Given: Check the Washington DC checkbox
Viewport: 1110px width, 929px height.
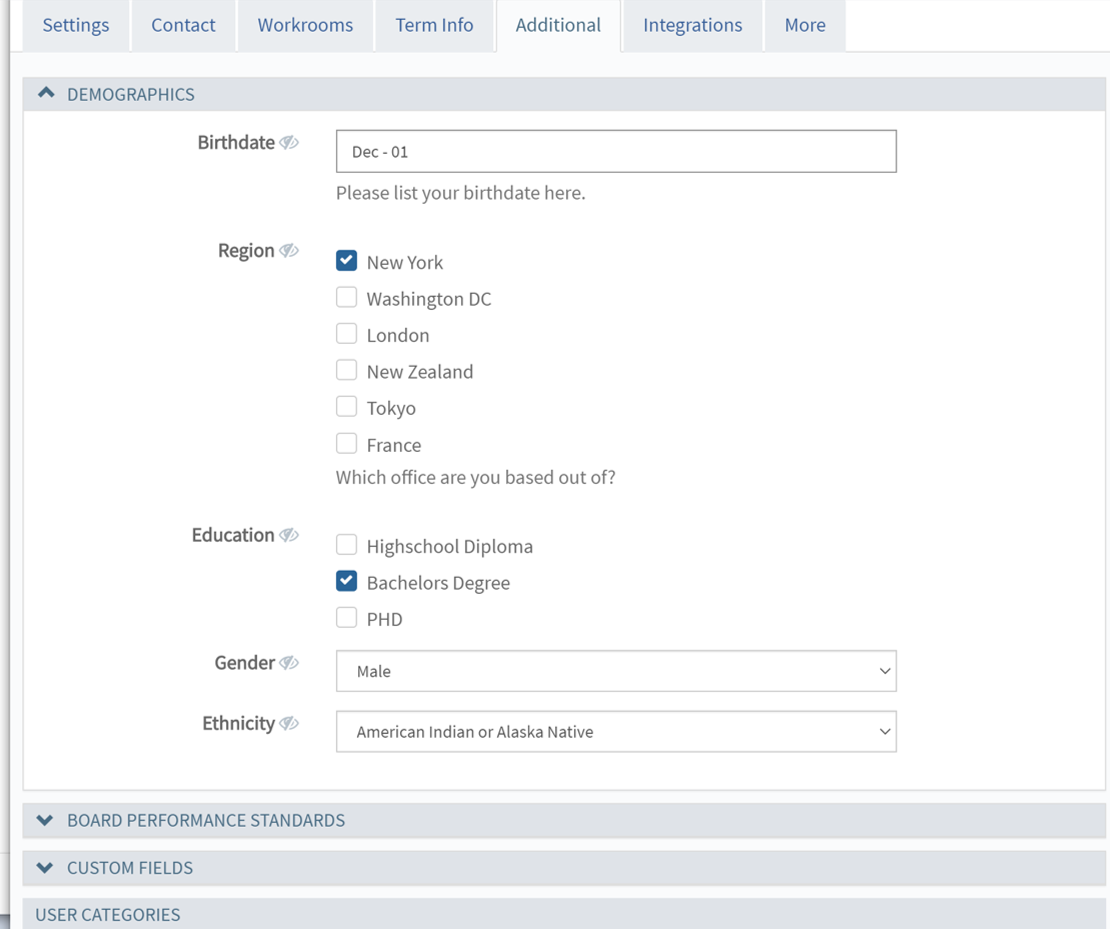Looking at the screenshot, I should pyautogui.click(x=346, y=298).
